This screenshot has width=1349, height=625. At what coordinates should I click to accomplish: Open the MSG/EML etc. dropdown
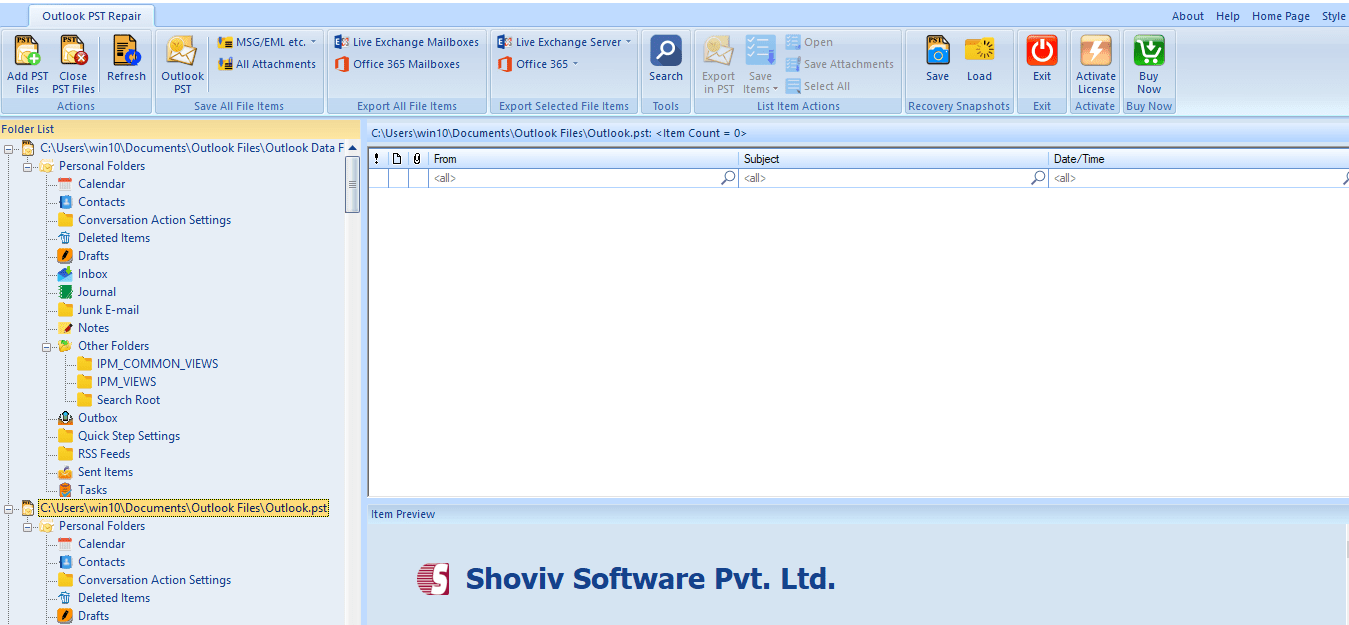click(x=266, y=42)
